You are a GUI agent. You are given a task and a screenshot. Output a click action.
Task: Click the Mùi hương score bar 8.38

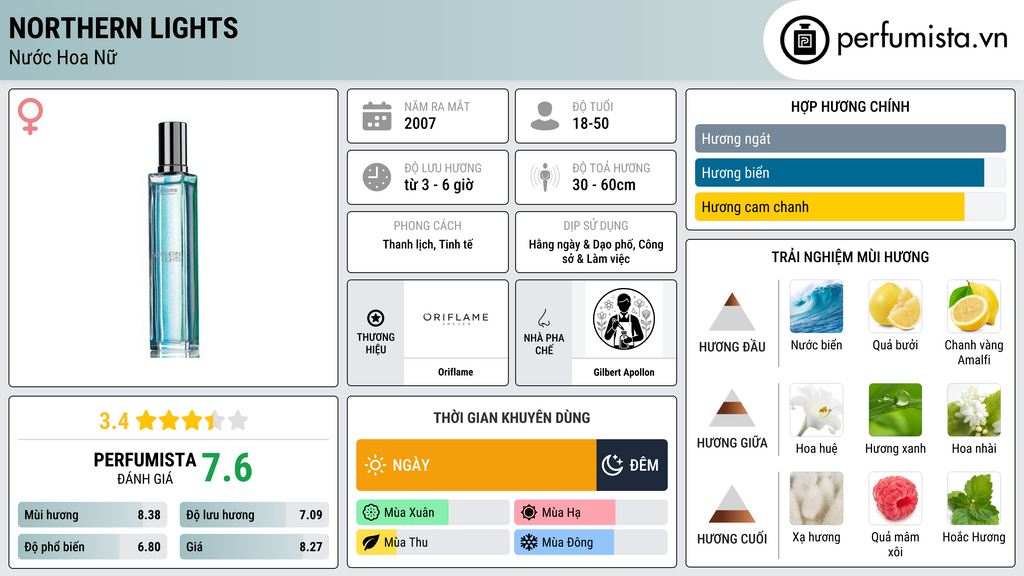[92, 515]
